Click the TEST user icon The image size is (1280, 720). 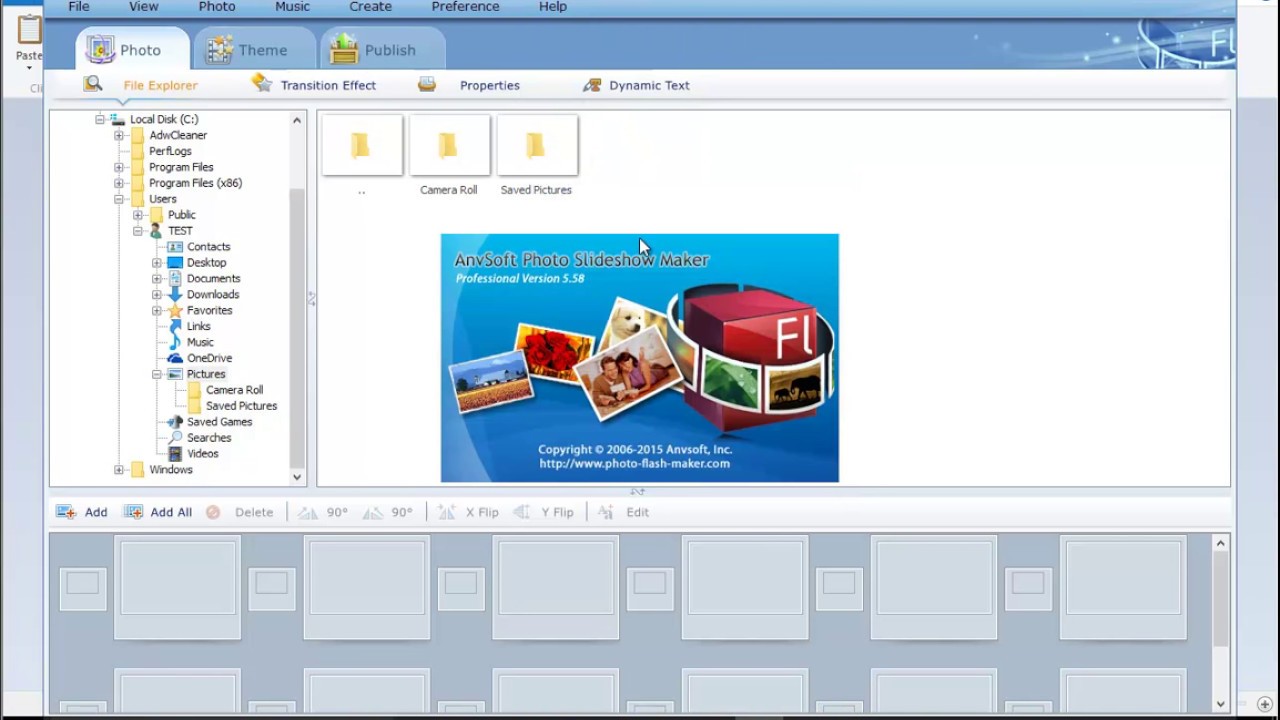pyautogui.click(x=156, y=231)
